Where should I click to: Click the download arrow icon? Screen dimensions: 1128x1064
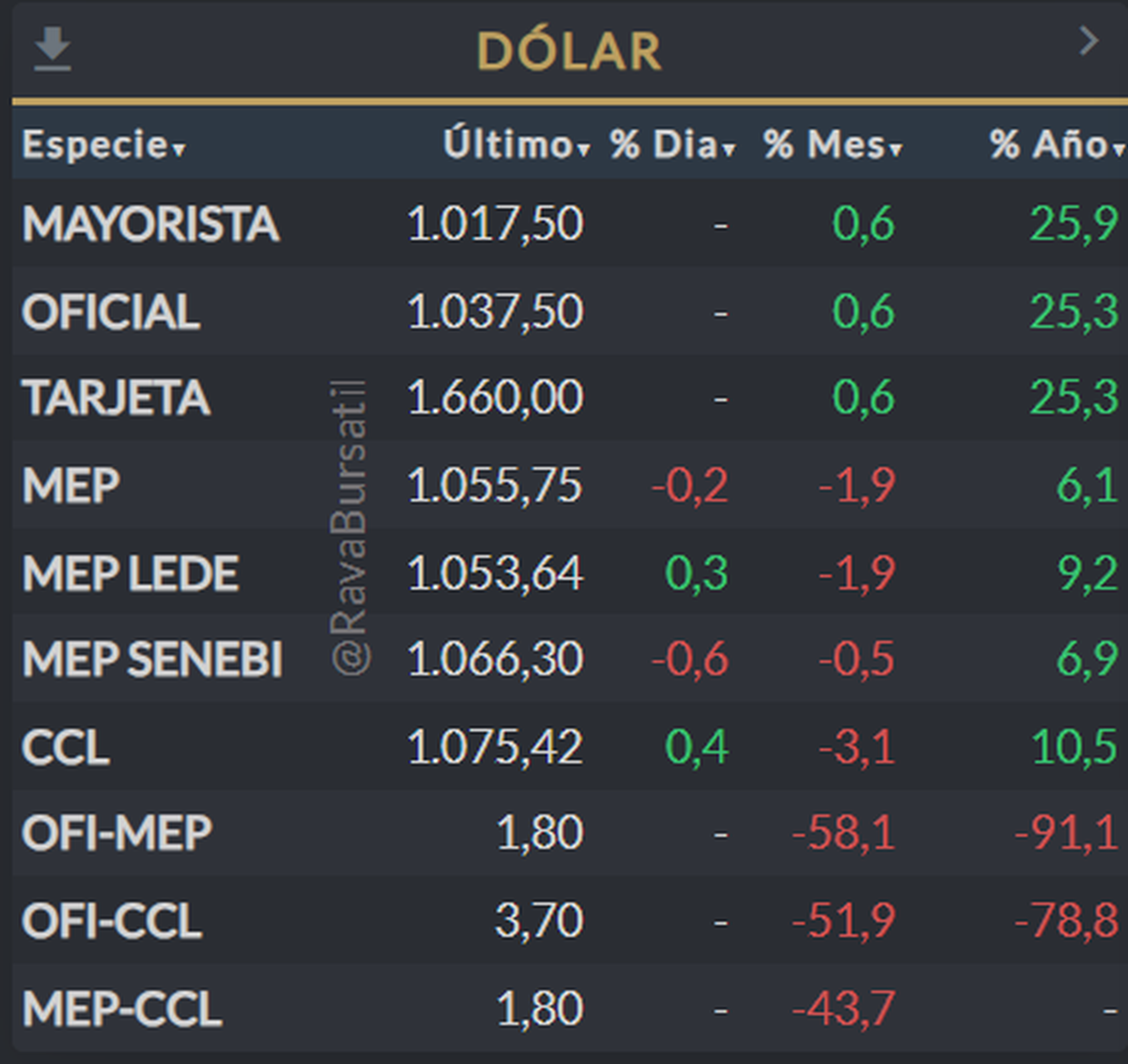(53, 48)
